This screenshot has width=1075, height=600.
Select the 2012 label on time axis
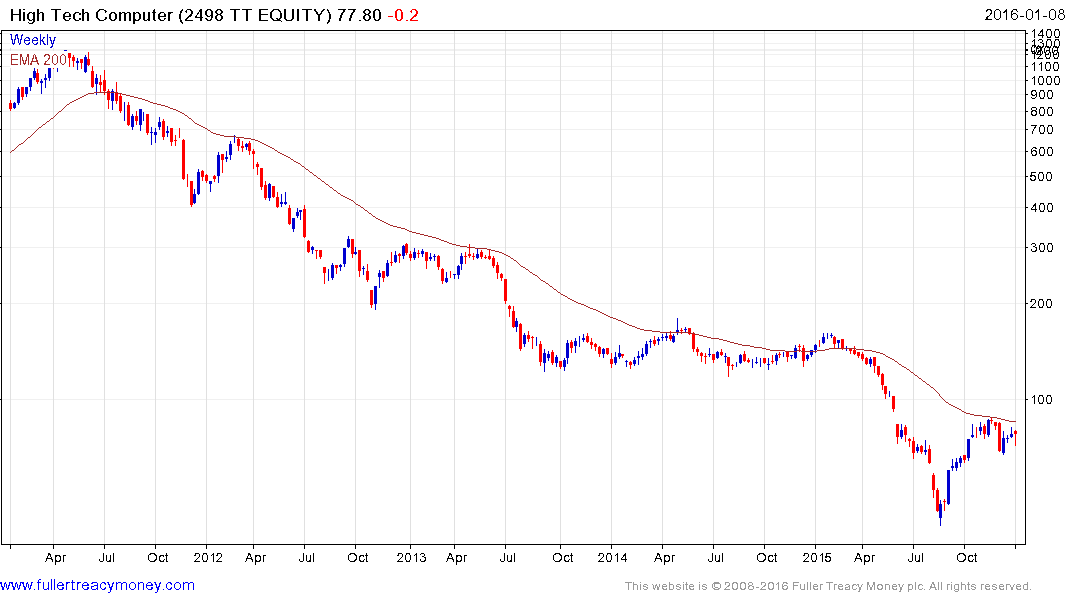(208, 557)
